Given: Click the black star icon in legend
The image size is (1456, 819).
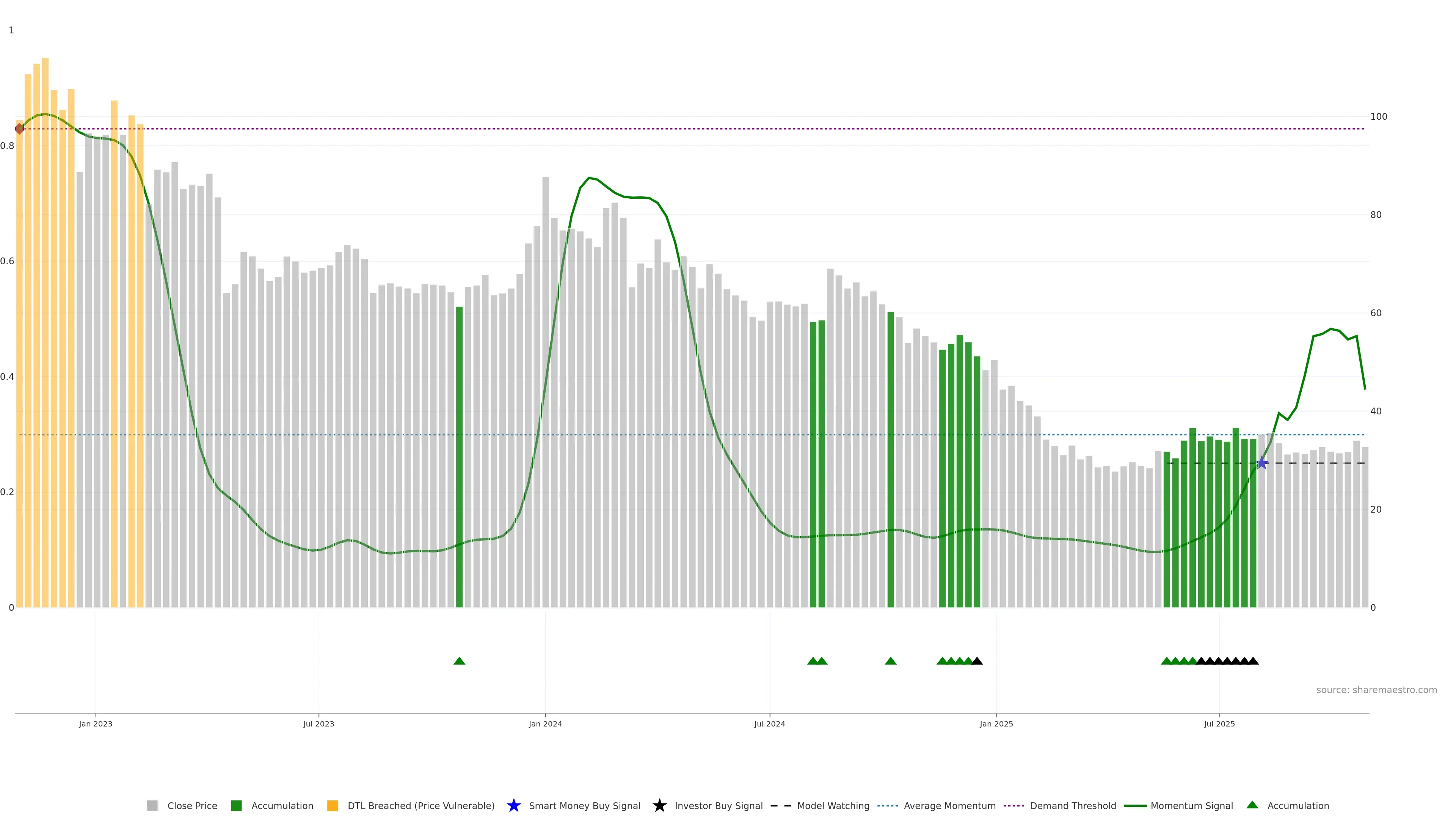Looking at the screenshot, I should point(659,805).
